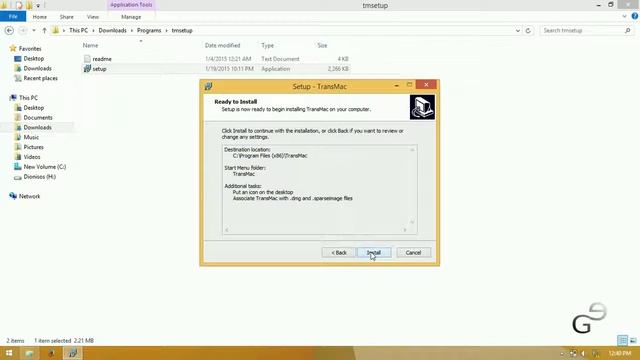Switch to the Home ribbon tab
The image size is (640, 360).
point(40,17)
